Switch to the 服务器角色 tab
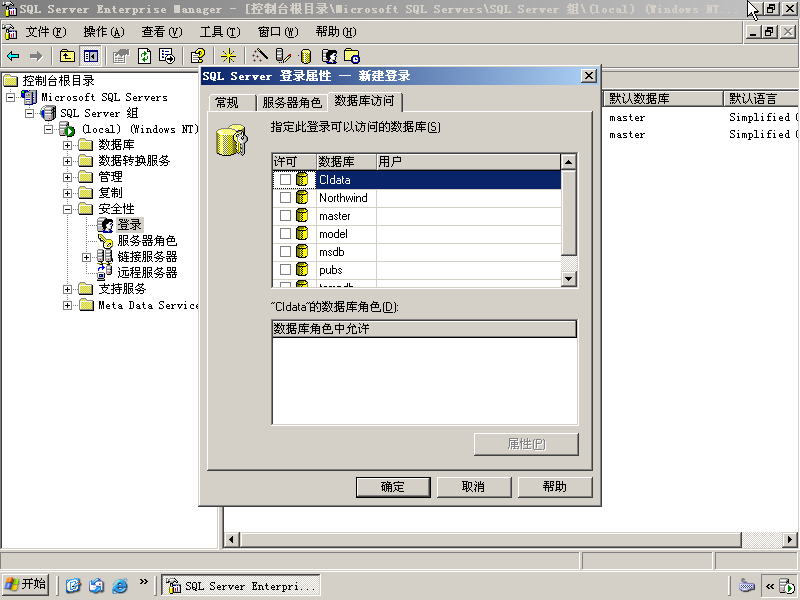The height and width of the screenshot is (600, 800). click(291, 103)
